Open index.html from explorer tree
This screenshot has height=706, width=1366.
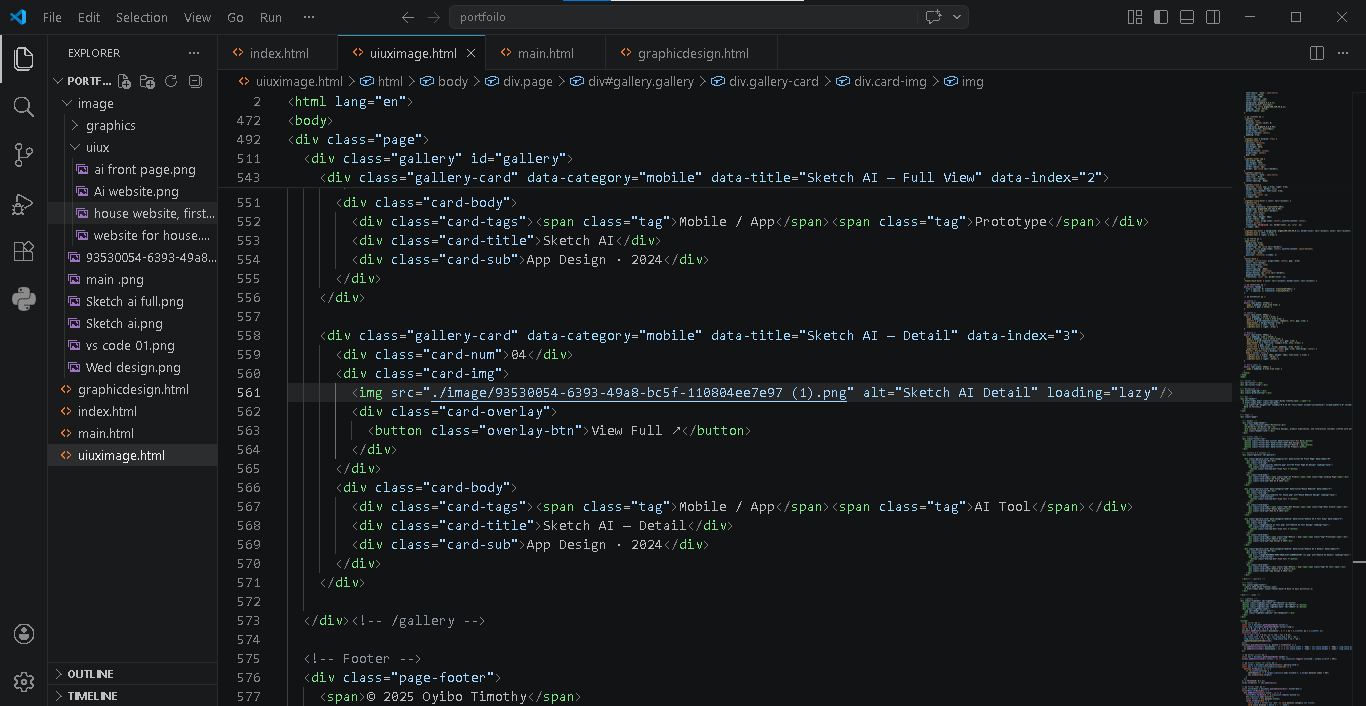107,411
